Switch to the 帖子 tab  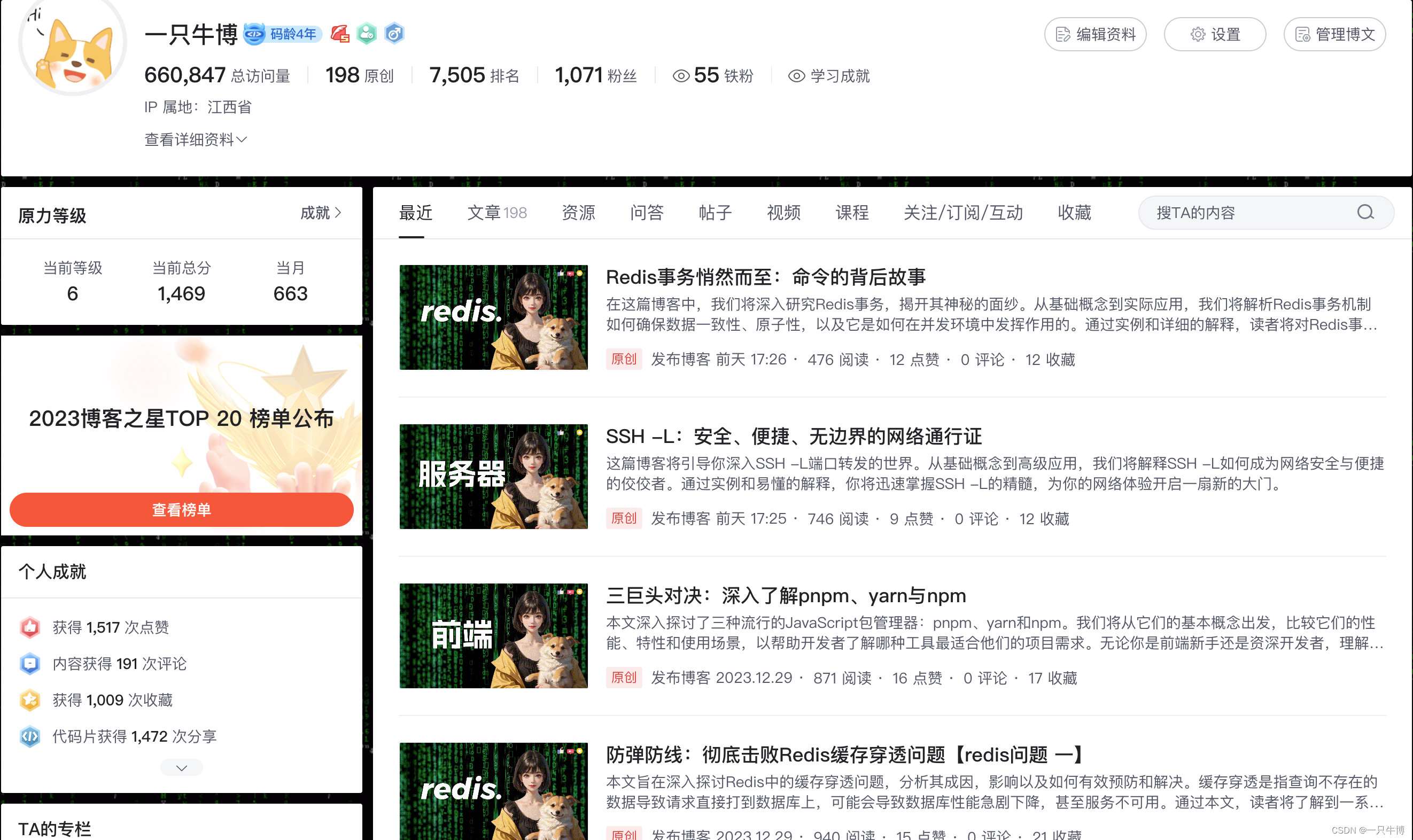point(715,213)
